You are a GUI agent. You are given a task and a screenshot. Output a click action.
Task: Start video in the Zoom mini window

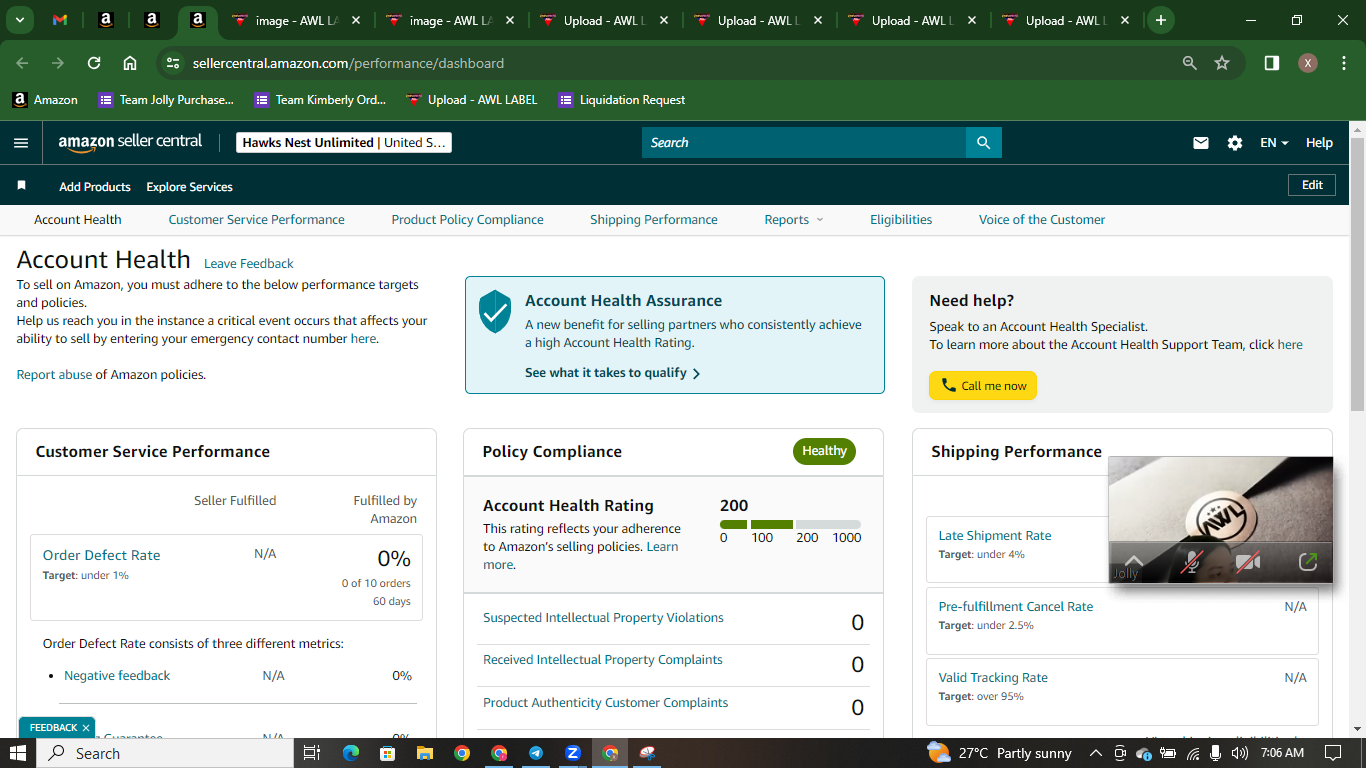pos(1247,562)
